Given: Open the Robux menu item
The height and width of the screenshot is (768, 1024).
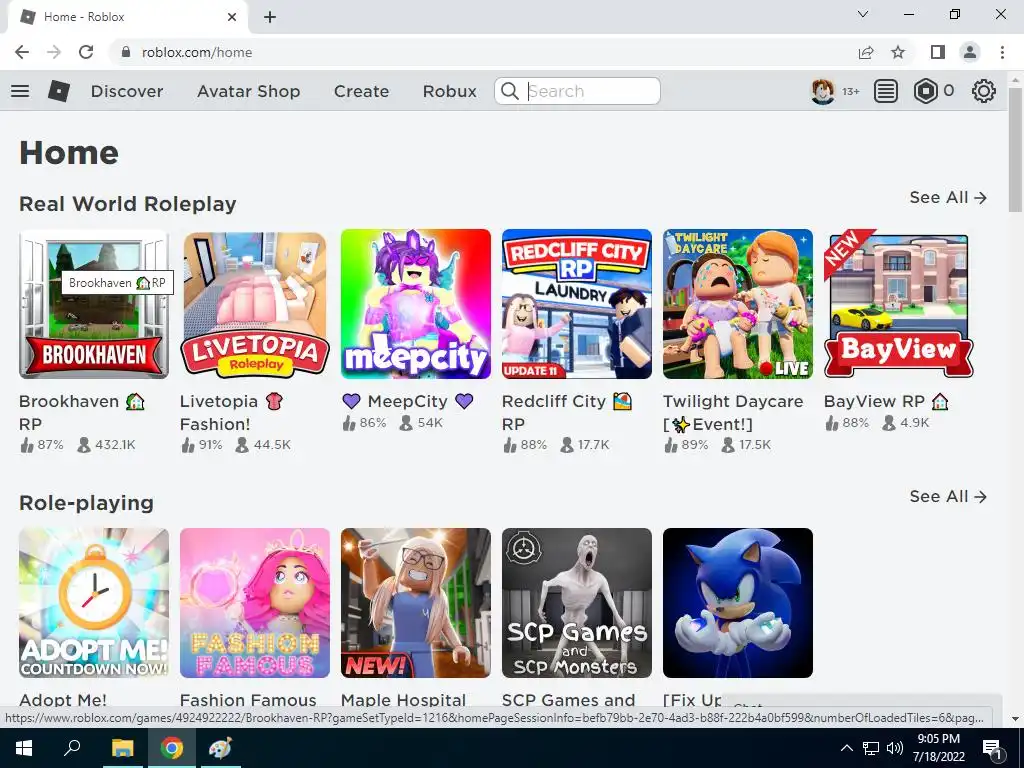Looking at the screenshot, I should (x=449, y=91).
